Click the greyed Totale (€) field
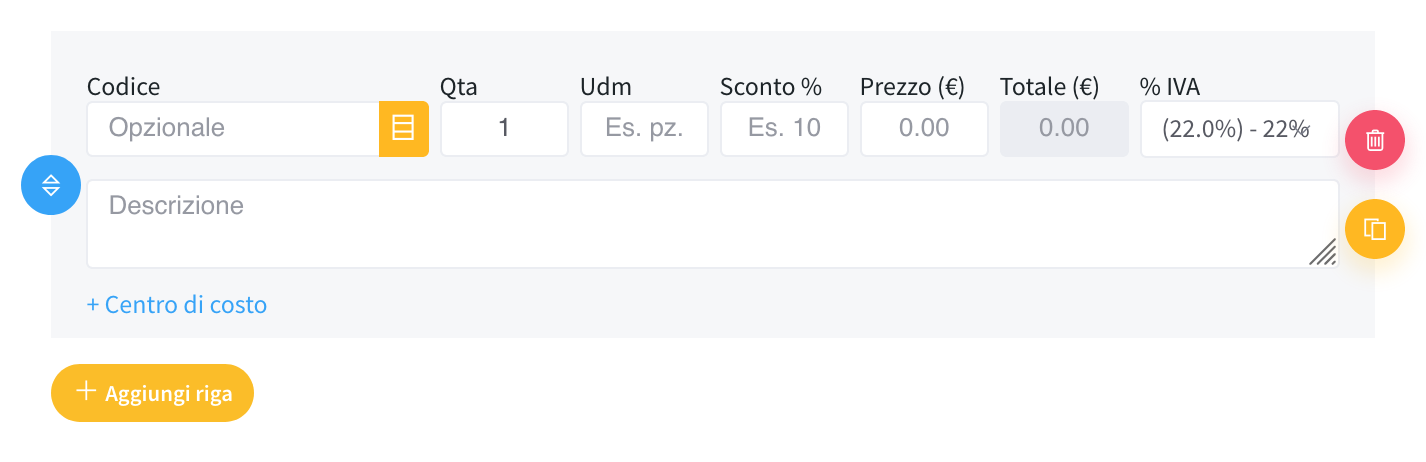The image size is (1426, 462). (x=1064, y=129)
